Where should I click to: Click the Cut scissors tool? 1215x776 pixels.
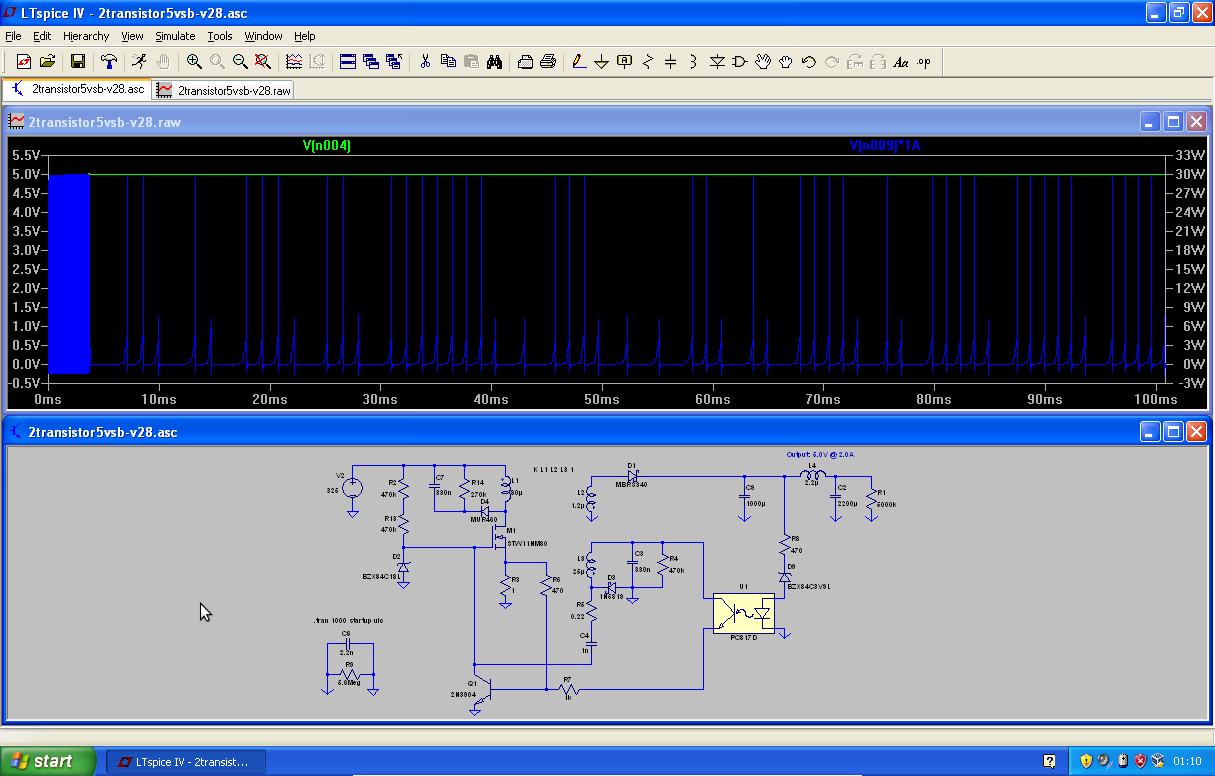425,61
